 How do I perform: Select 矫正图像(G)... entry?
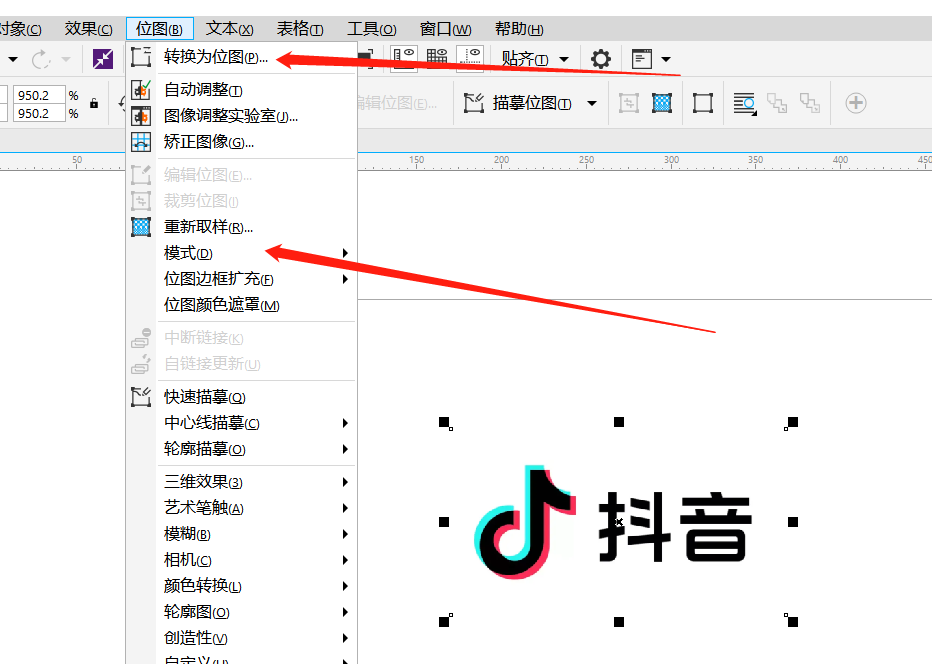(242, 142)
